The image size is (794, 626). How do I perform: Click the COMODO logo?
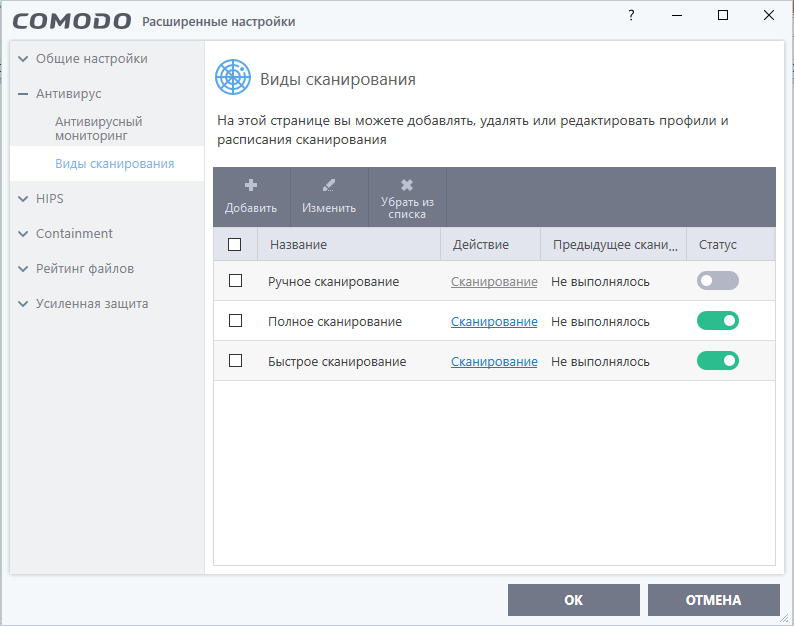point(71,21)
